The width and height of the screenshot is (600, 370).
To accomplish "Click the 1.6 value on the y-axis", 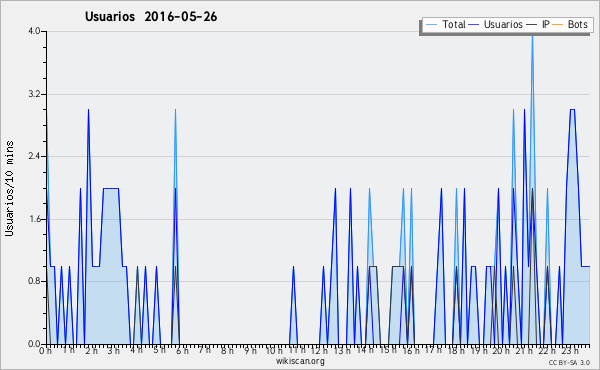I will 34,219.
